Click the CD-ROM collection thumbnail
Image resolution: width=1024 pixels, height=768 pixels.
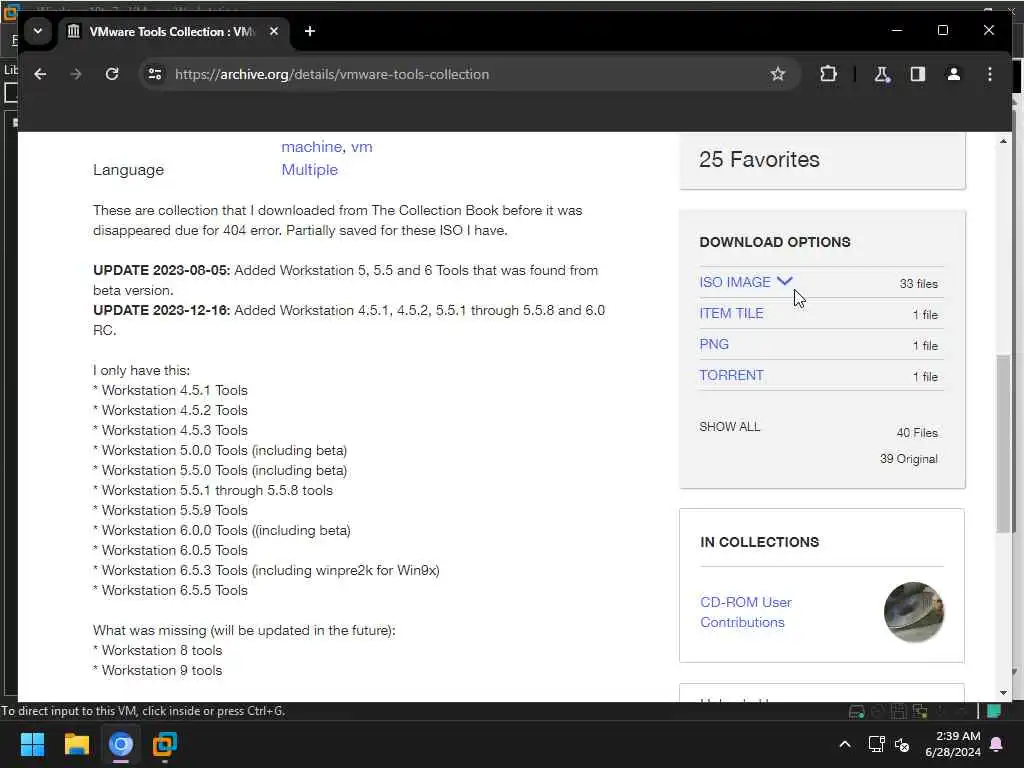[x=914, y=612]
